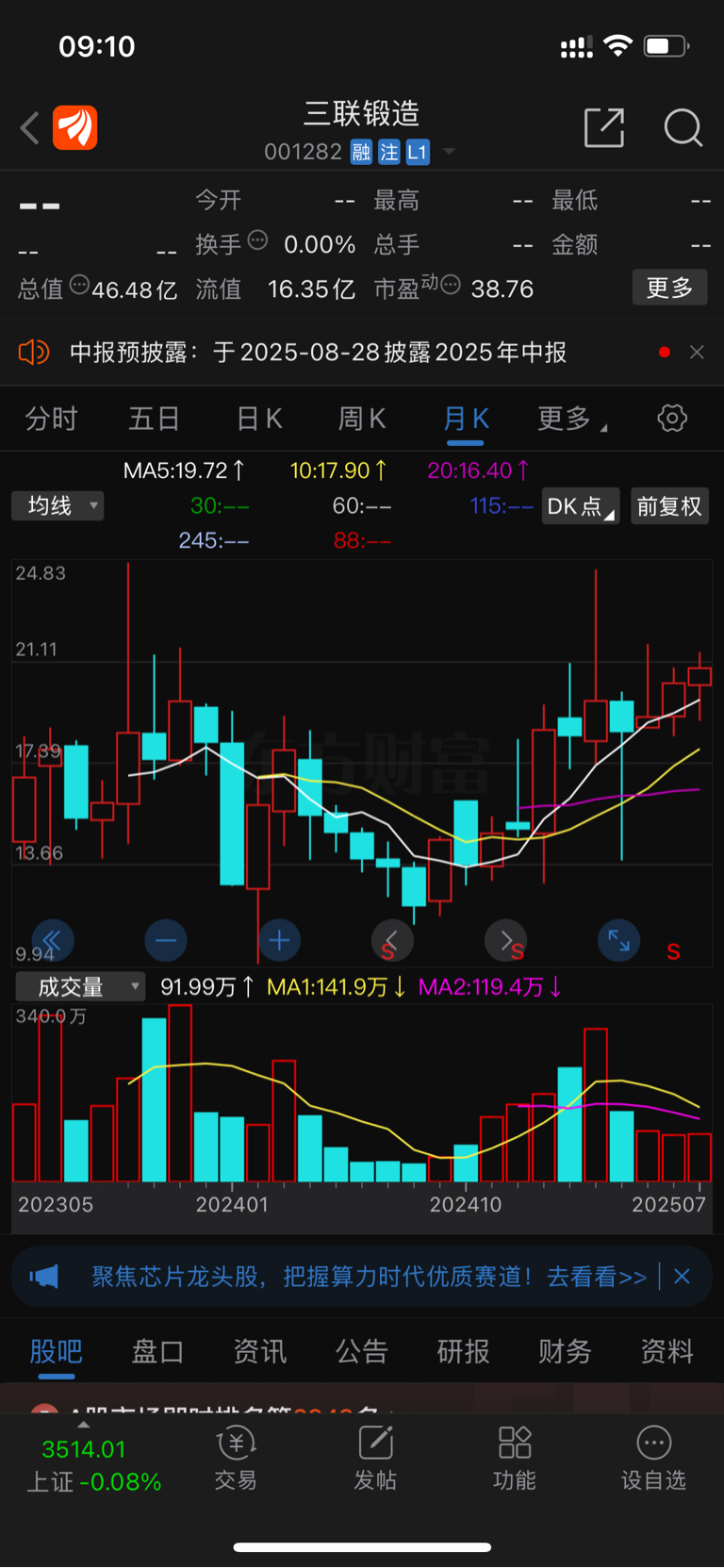Tap the 融 margin badge
This screenshot has height=1568, width=724.
(x=361, y=152)
